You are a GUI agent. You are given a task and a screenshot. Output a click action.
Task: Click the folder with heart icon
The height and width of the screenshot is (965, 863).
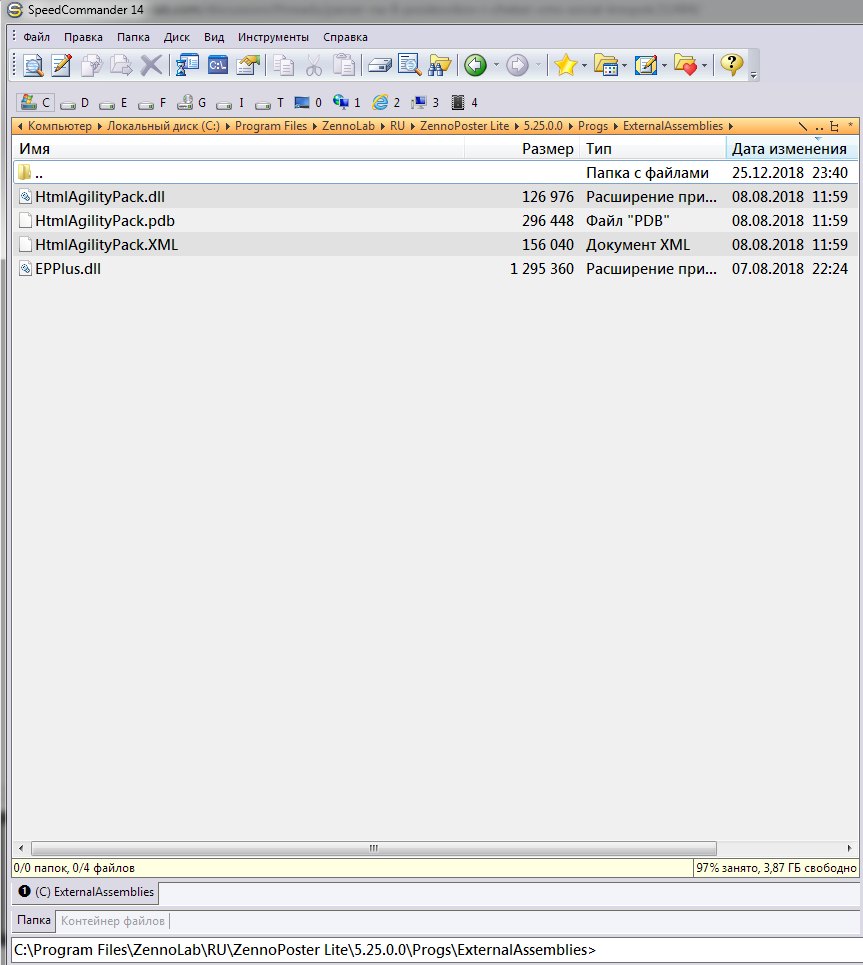[x=686, y=65]
